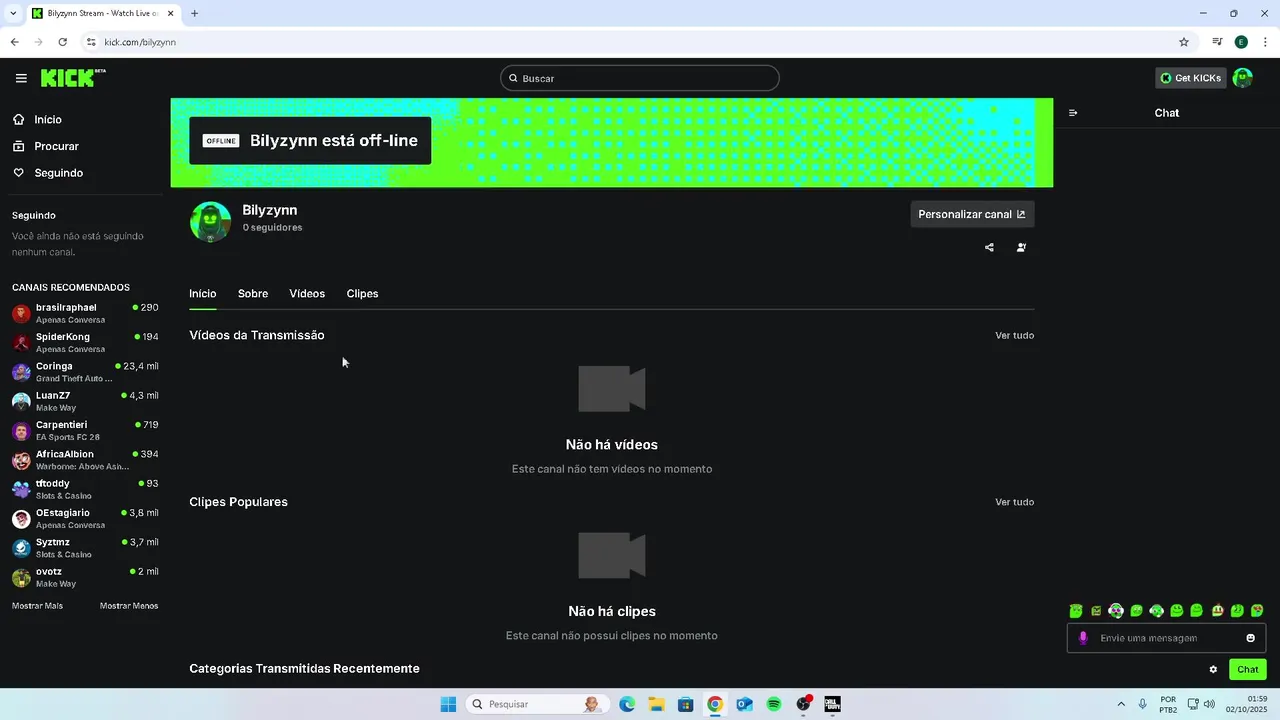Focus the Buscar search field
This screenshot has width=1280, height=720.
(x=640, y=78)
